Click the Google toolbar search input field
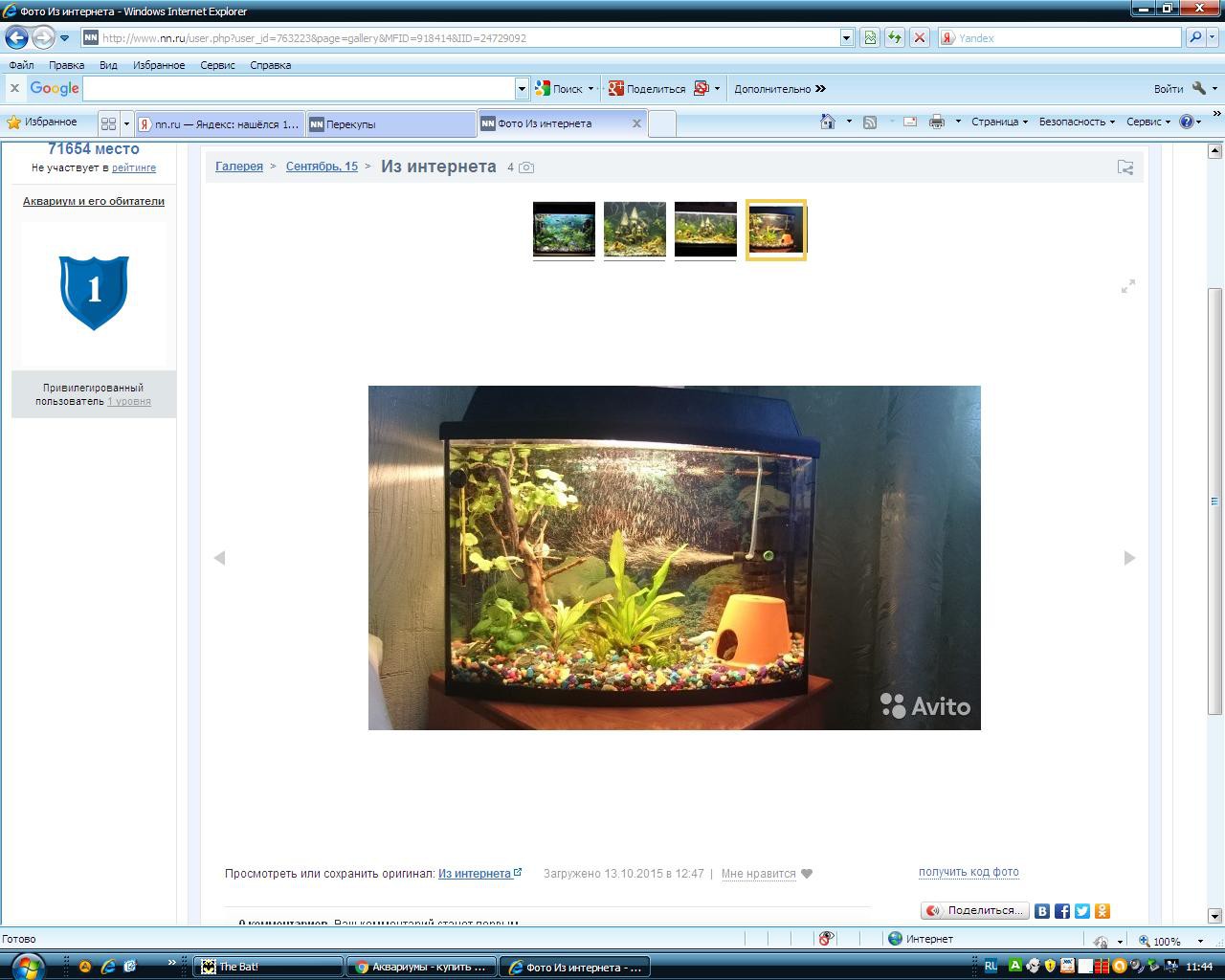This screenshot has width=1225, height=980. [x=300, y=88]
